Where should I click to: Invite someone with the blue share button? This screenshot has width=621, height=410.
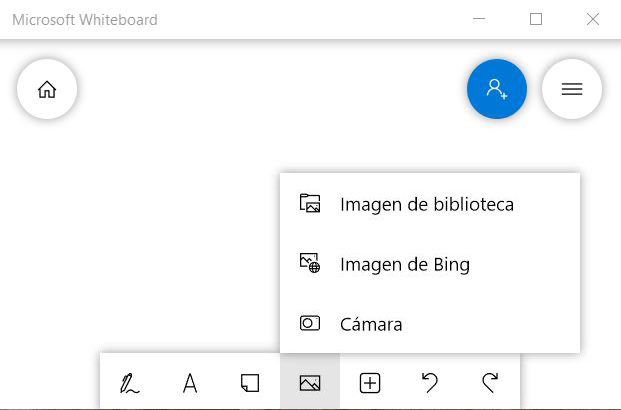(497, 89)
